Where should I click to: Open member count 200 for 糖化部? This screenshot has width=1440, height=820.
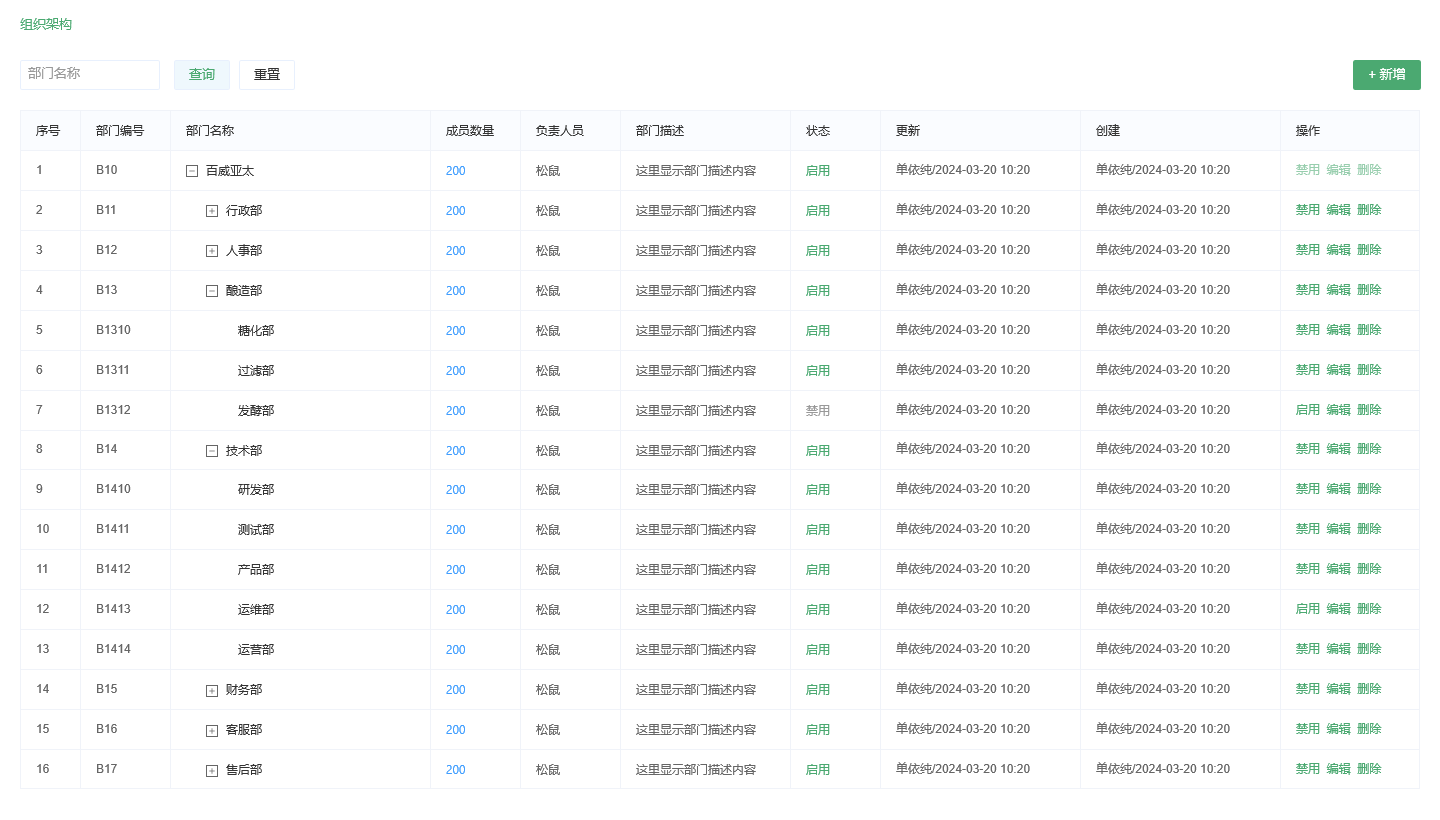coord(456,331)
